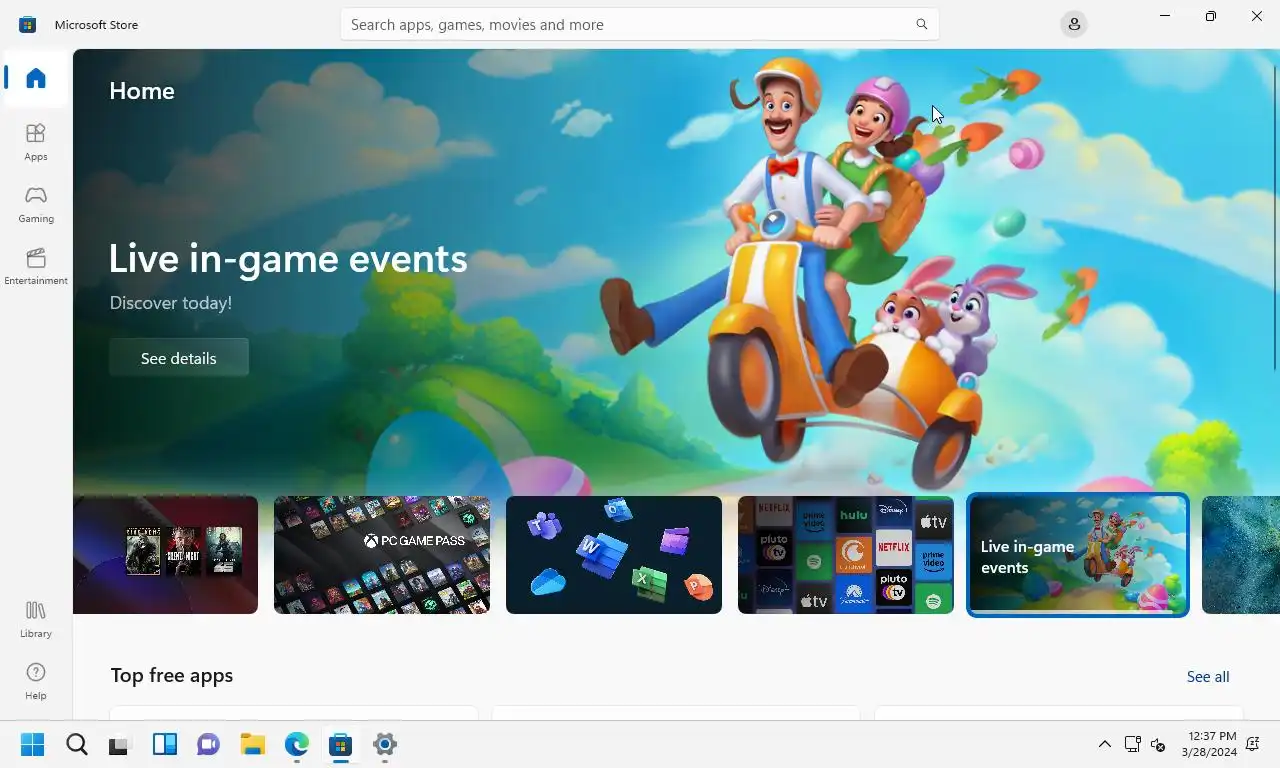
Task: Click the See details button
Action: tap(179, 358)
